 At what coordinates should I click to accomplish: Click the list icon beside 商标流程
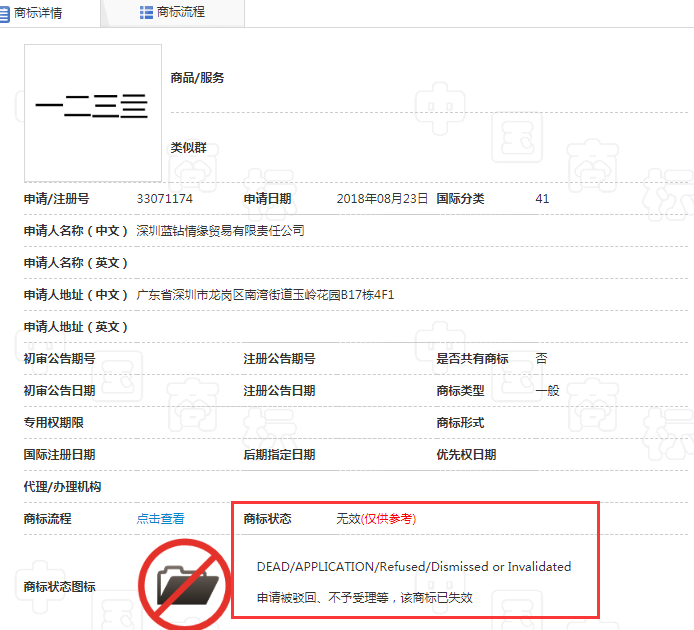[146, 12]
